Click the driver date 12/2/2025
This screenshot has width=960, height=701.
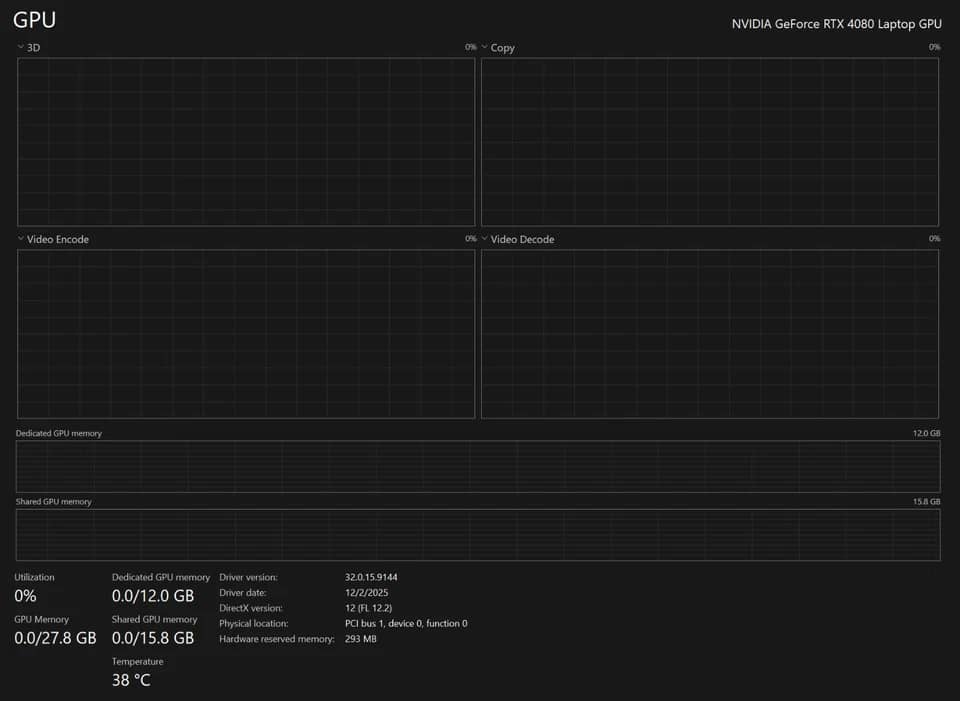[x=366, y=593]
